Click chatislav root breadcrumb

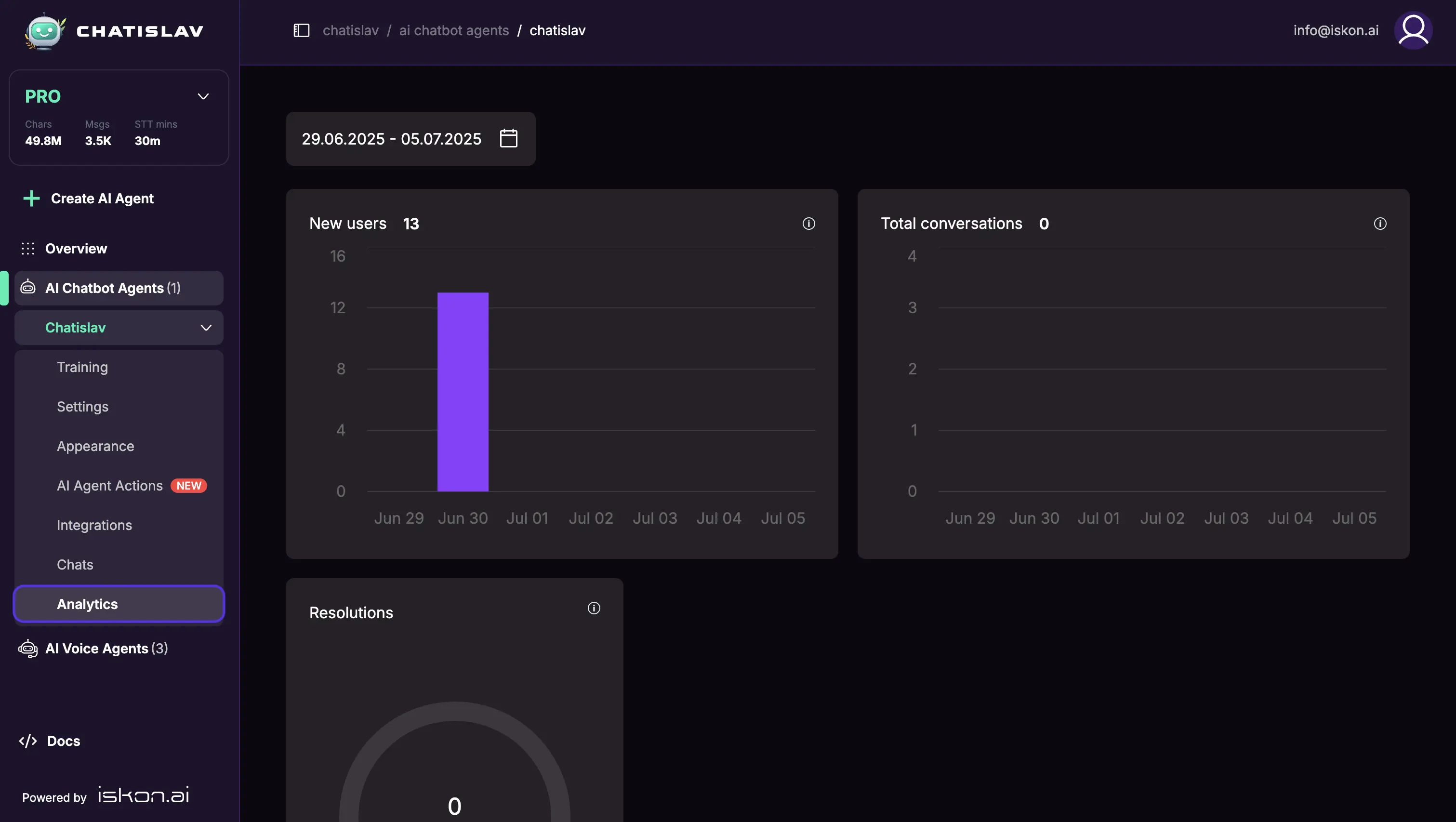tap(350, 30)
